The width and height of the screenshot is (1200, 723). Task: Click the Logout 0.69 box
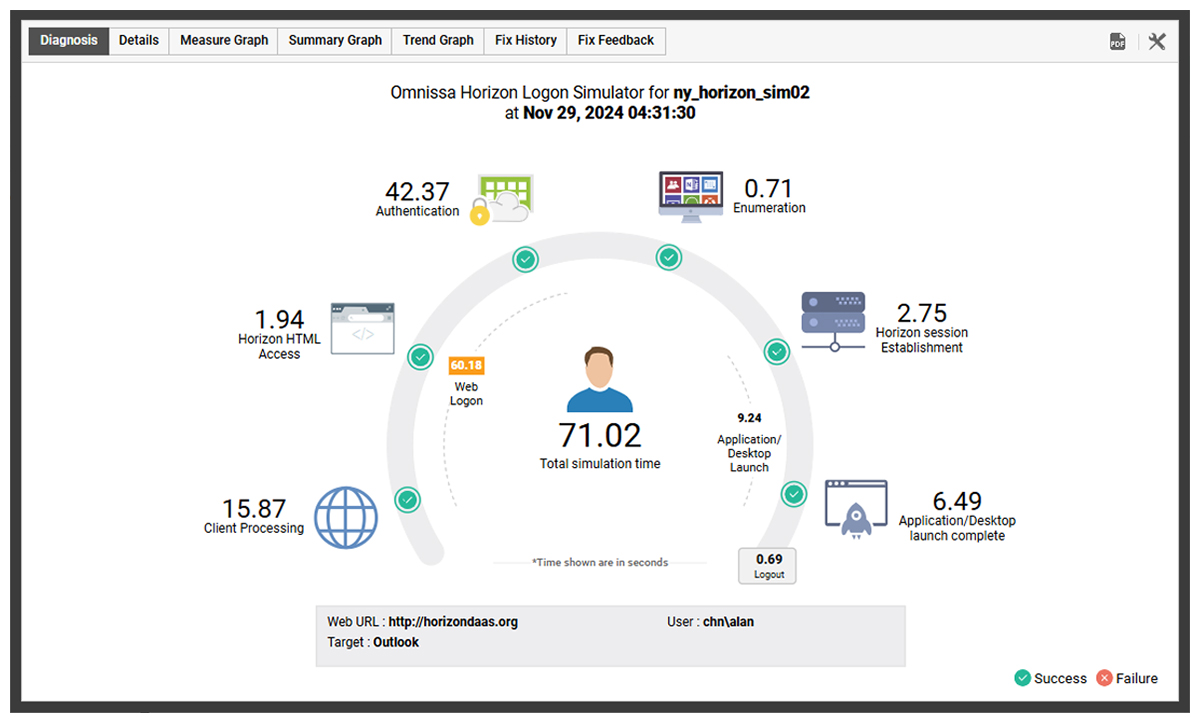768,566
